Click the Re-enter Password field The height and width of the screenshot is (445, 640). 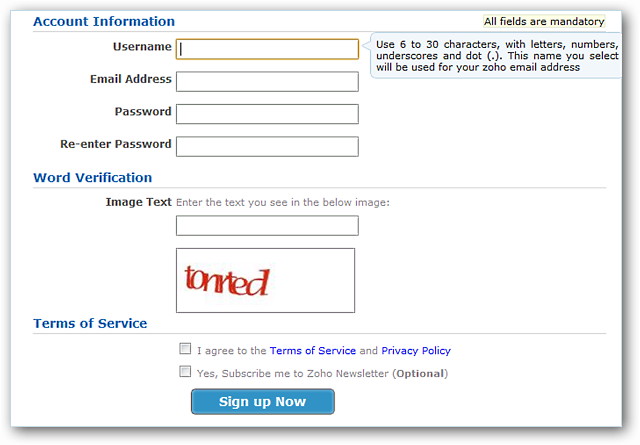(267, 146)
